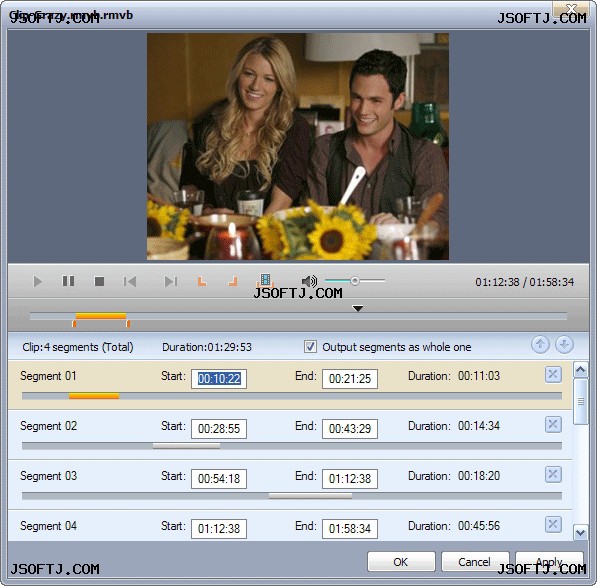Edit Segment 02 Start time field
The width and height of the screenshot is (597, 586).
pos(219,429)
